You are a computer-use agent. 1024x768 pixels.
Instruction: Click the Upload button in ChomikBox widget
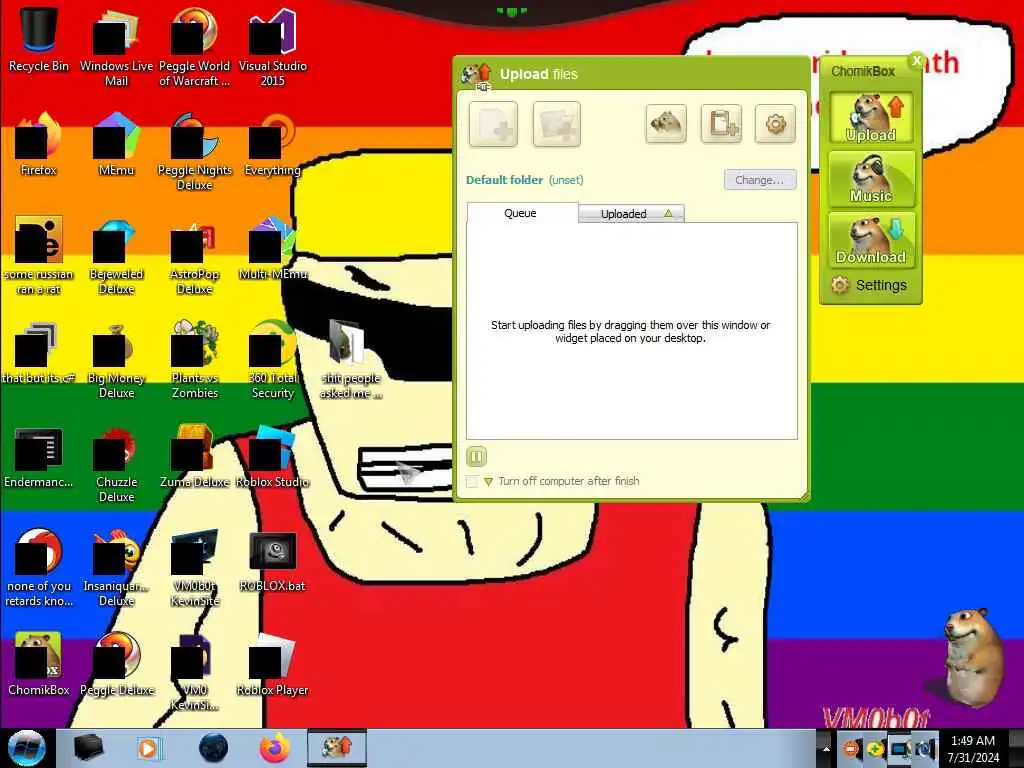[x=871, y=118]
